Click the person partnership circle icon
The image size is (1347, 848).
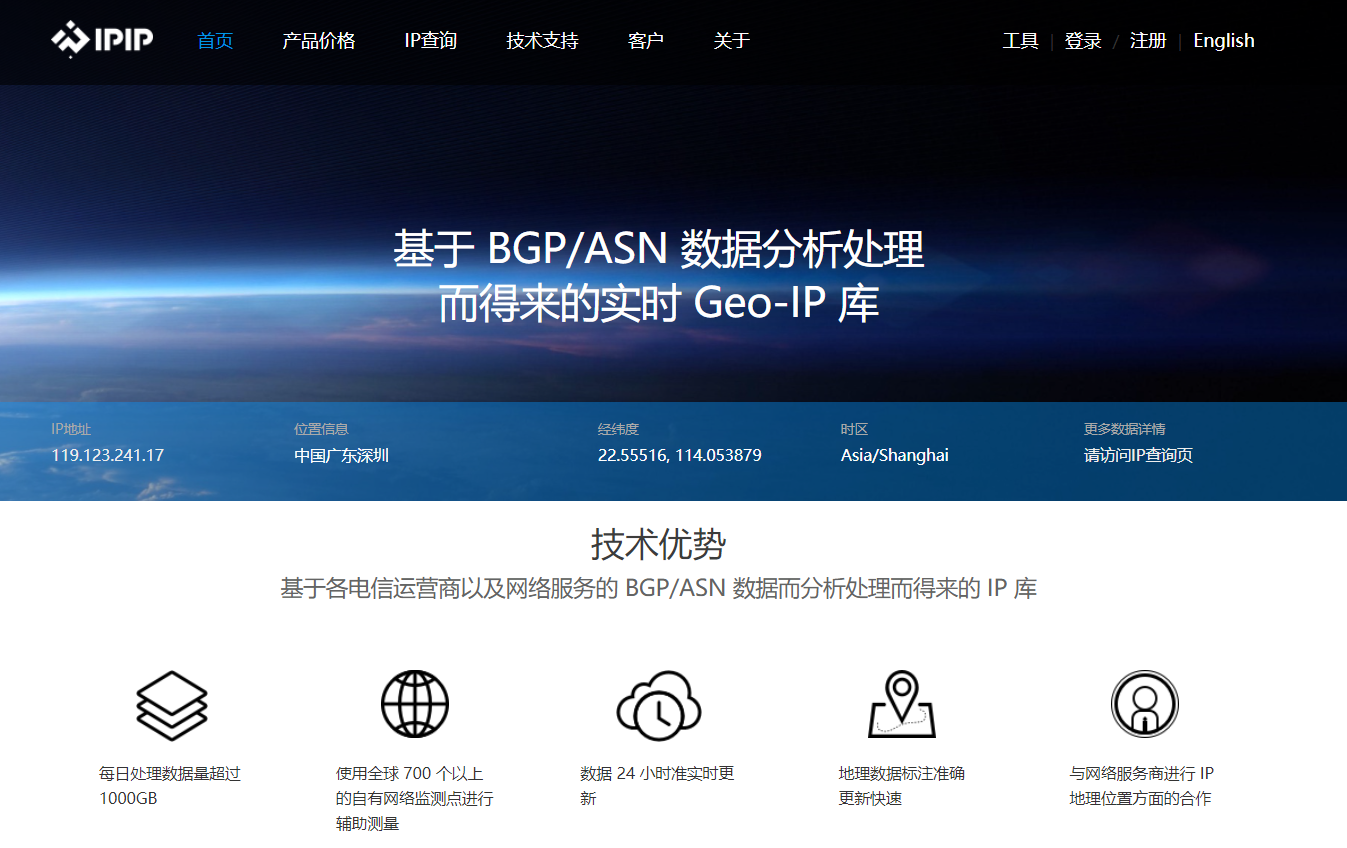point(1144,704)
